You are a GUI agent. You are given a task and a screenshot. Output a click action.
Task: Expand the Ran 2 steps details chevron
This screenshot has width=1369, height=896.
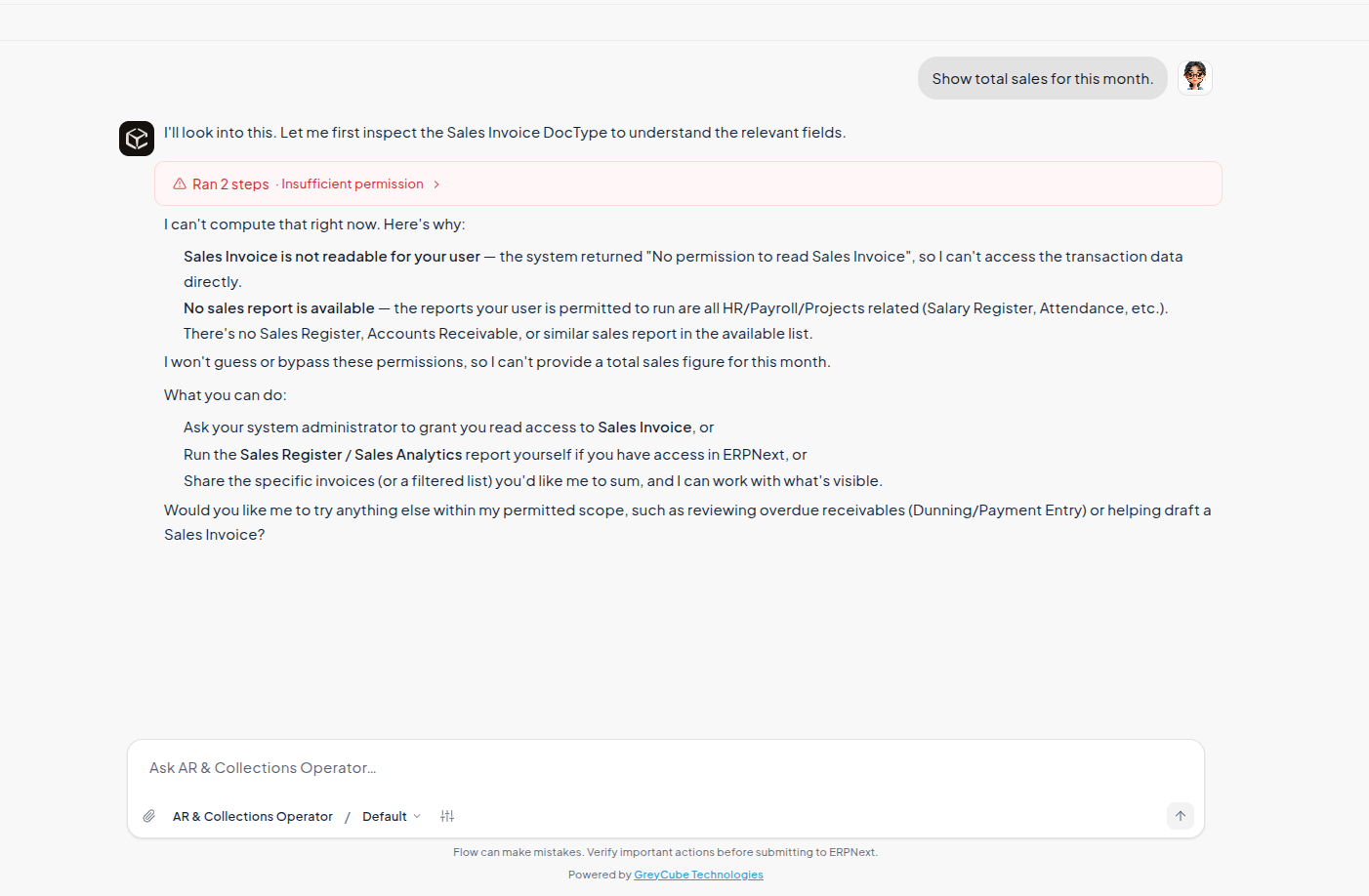[436, 184]
